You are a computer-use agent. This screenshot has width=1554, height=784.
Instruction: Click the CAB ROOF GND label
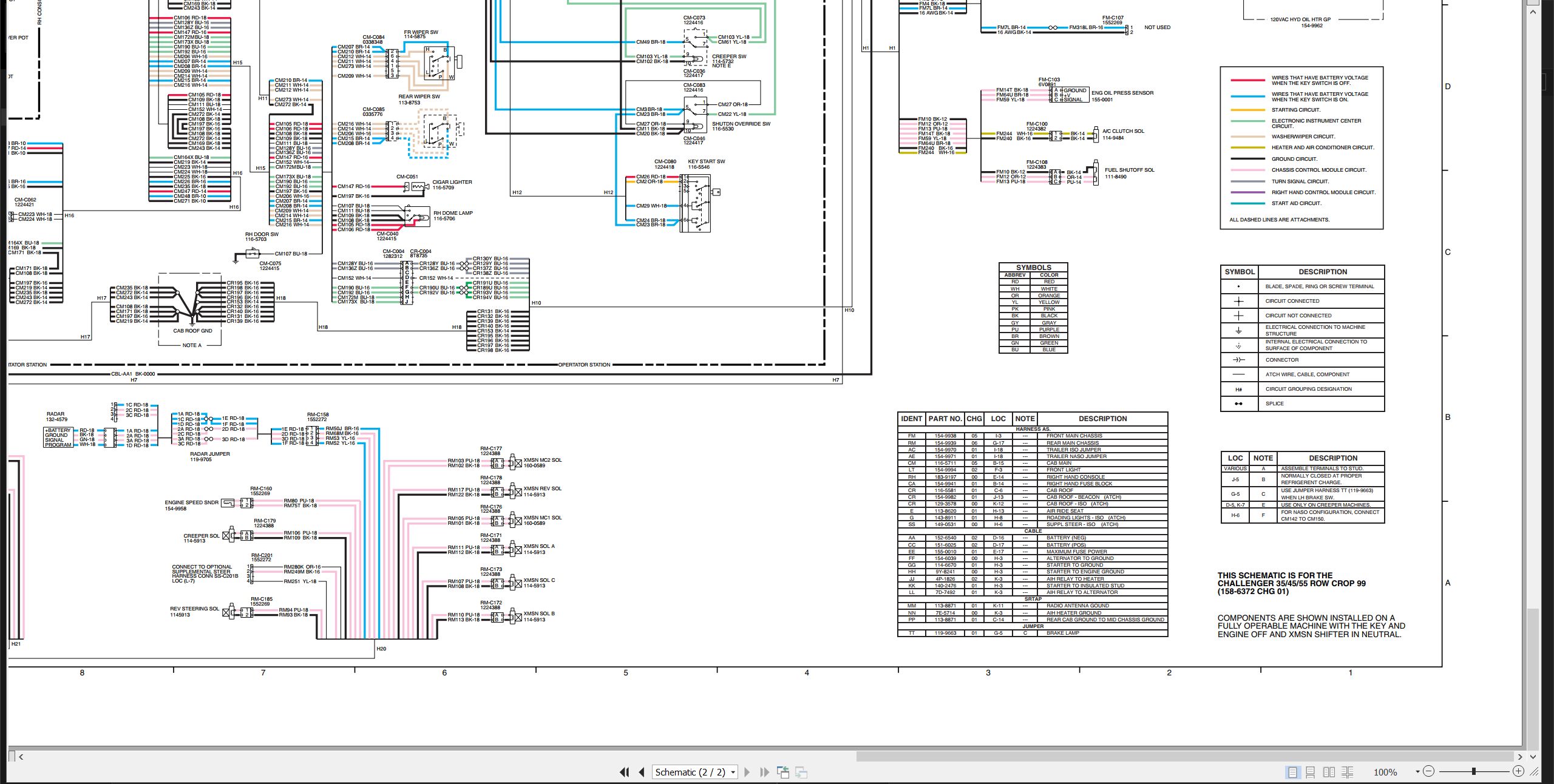[192, 331]
